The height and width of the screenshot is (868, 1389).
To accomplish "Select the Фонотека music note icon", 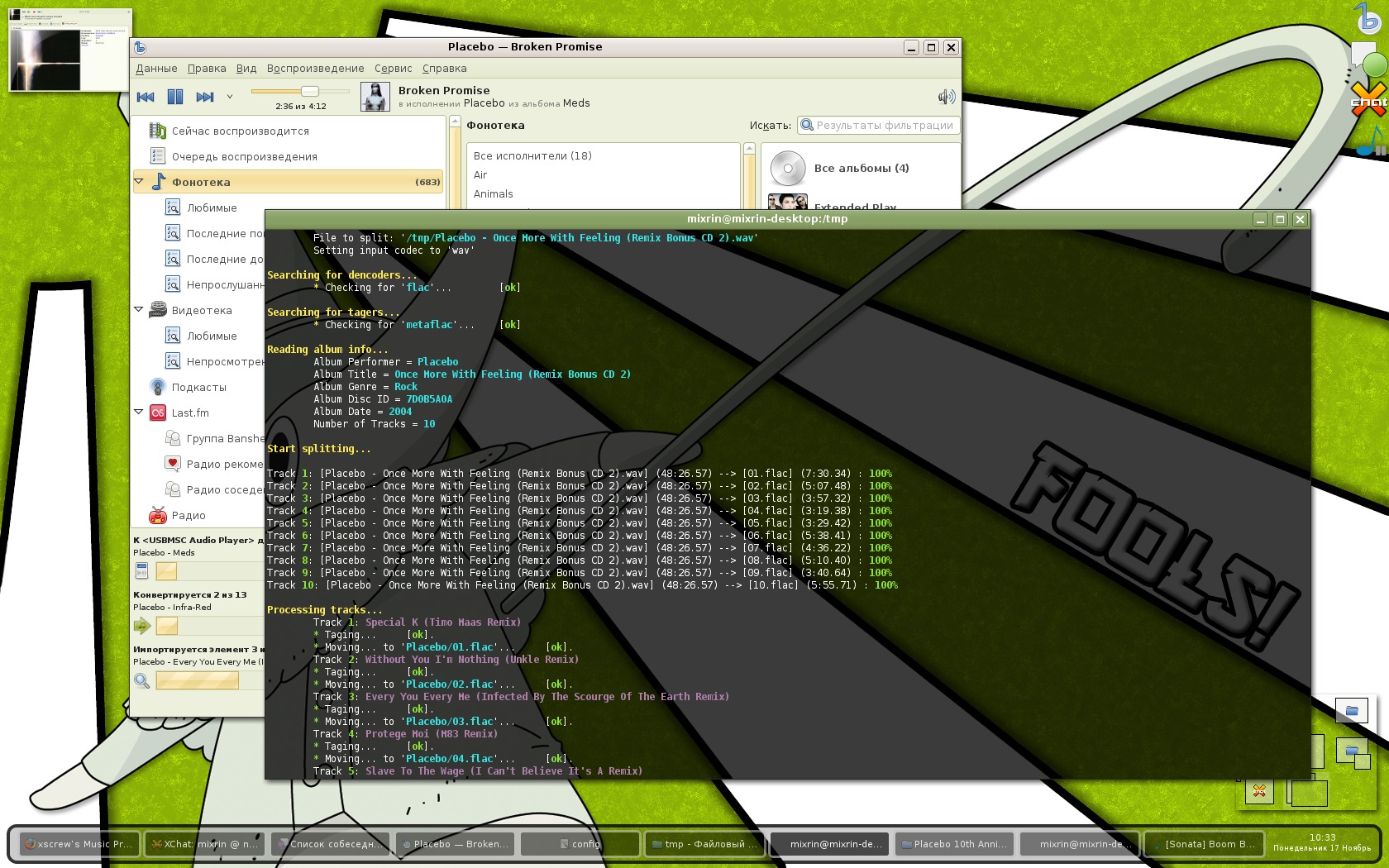I will pos(158,182).
